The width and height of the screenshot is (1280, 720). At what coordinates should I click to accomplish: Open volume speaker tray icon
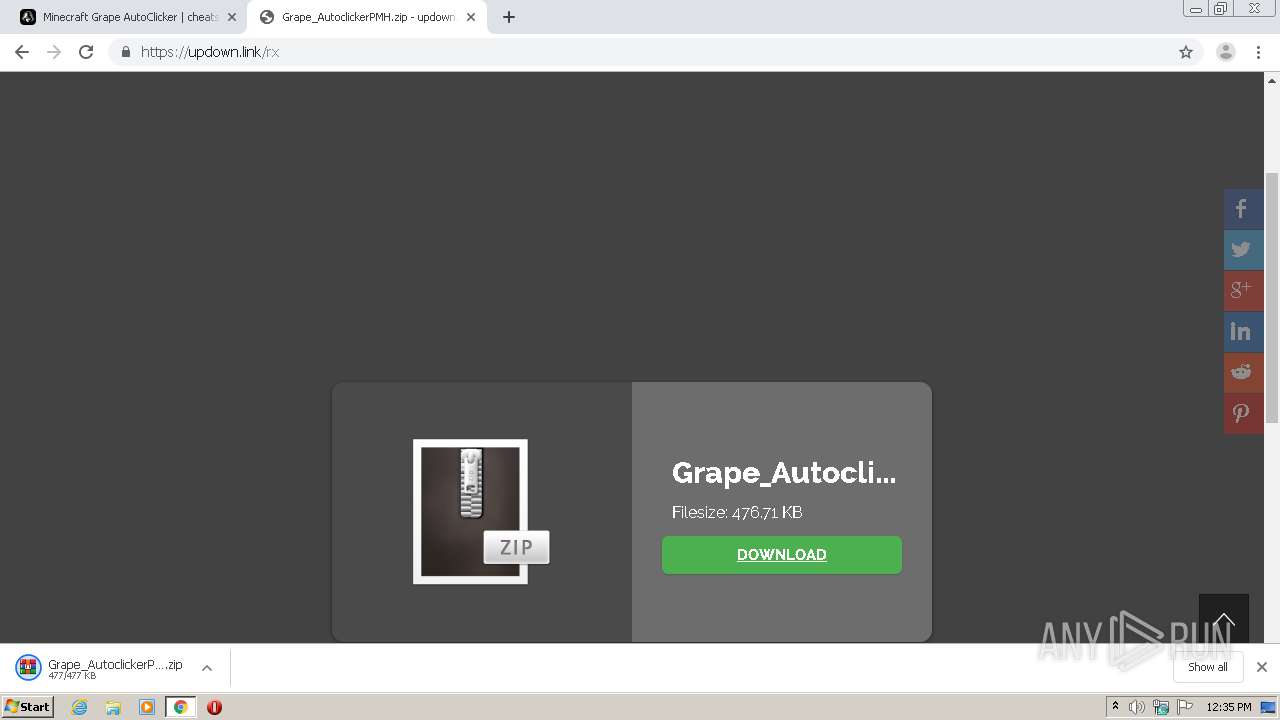[x=1136, y=707]
